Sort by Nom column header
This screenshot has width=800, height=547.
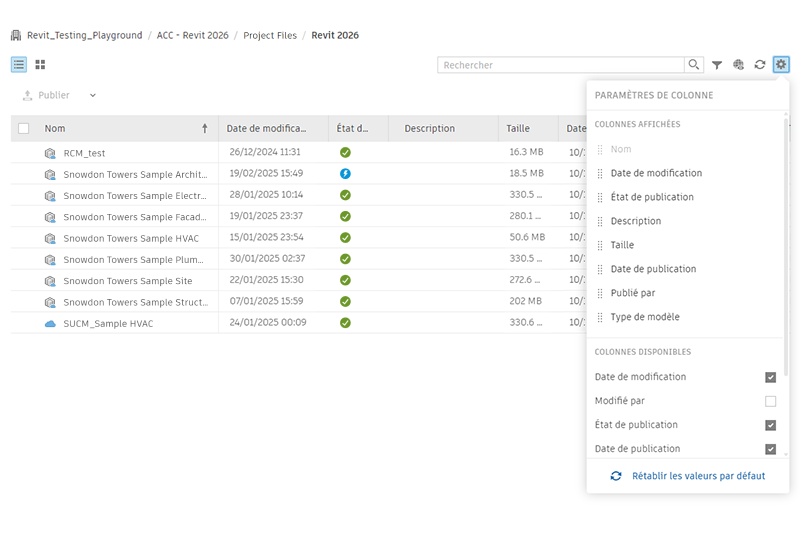pyautogui.click(x=55, y=129)
